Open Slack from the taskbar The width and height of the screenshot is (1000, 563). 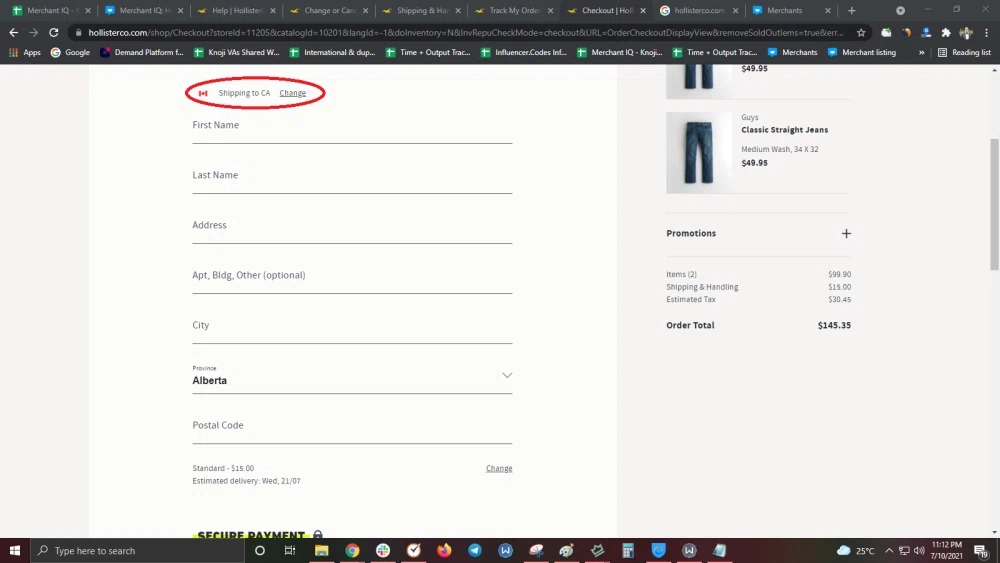(x=383, y=550)
